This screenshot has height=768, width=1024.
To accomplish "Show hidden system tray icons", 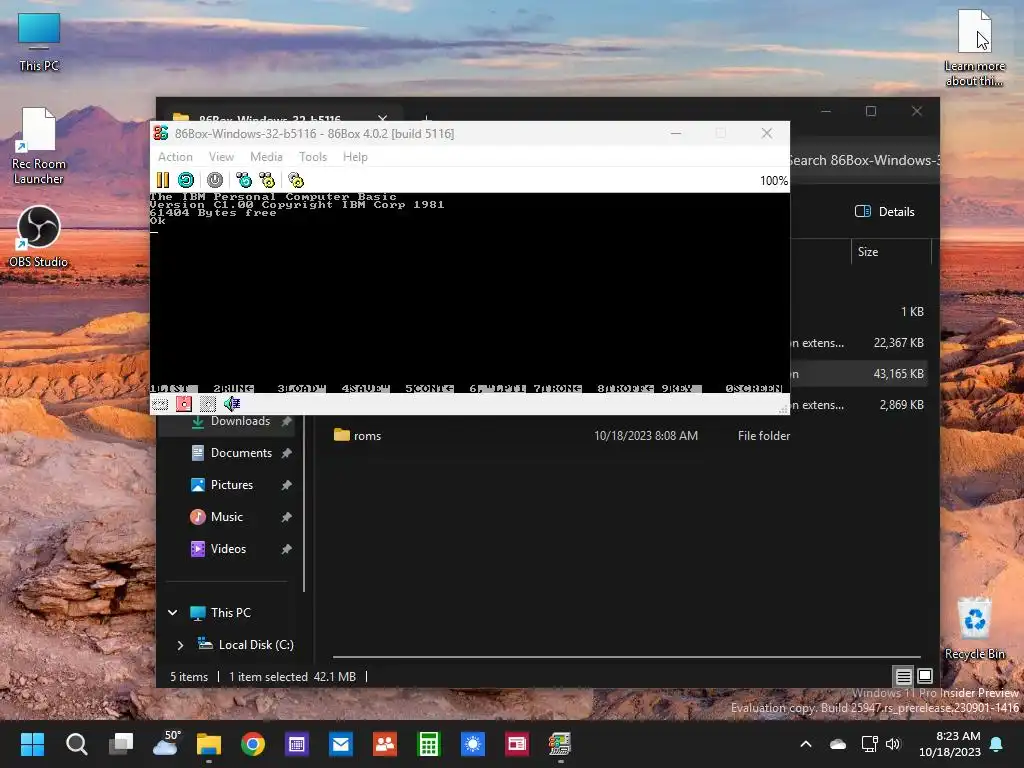I will (x=806, y=744).
